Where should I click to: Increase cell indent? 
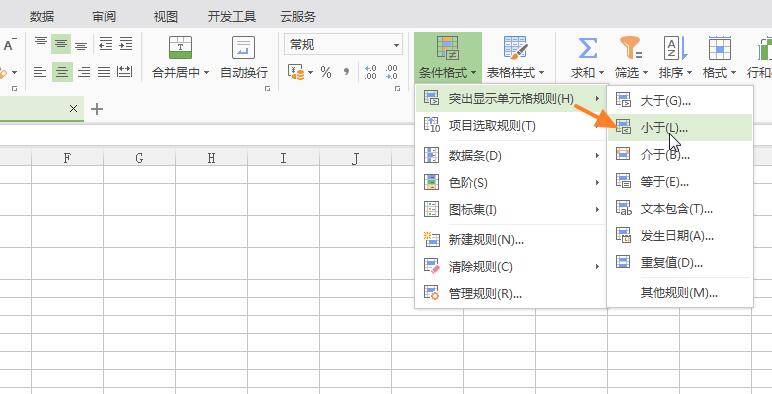point(126,44)
